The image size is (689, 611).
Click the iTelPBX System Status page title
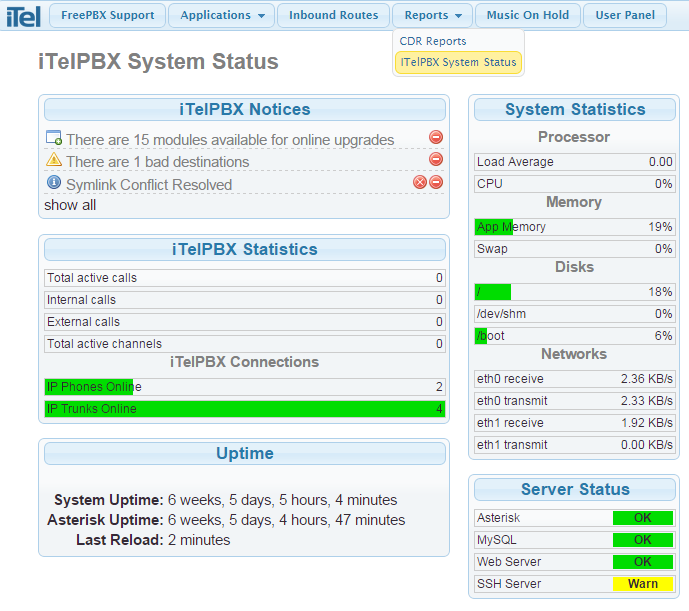(158, 62)
